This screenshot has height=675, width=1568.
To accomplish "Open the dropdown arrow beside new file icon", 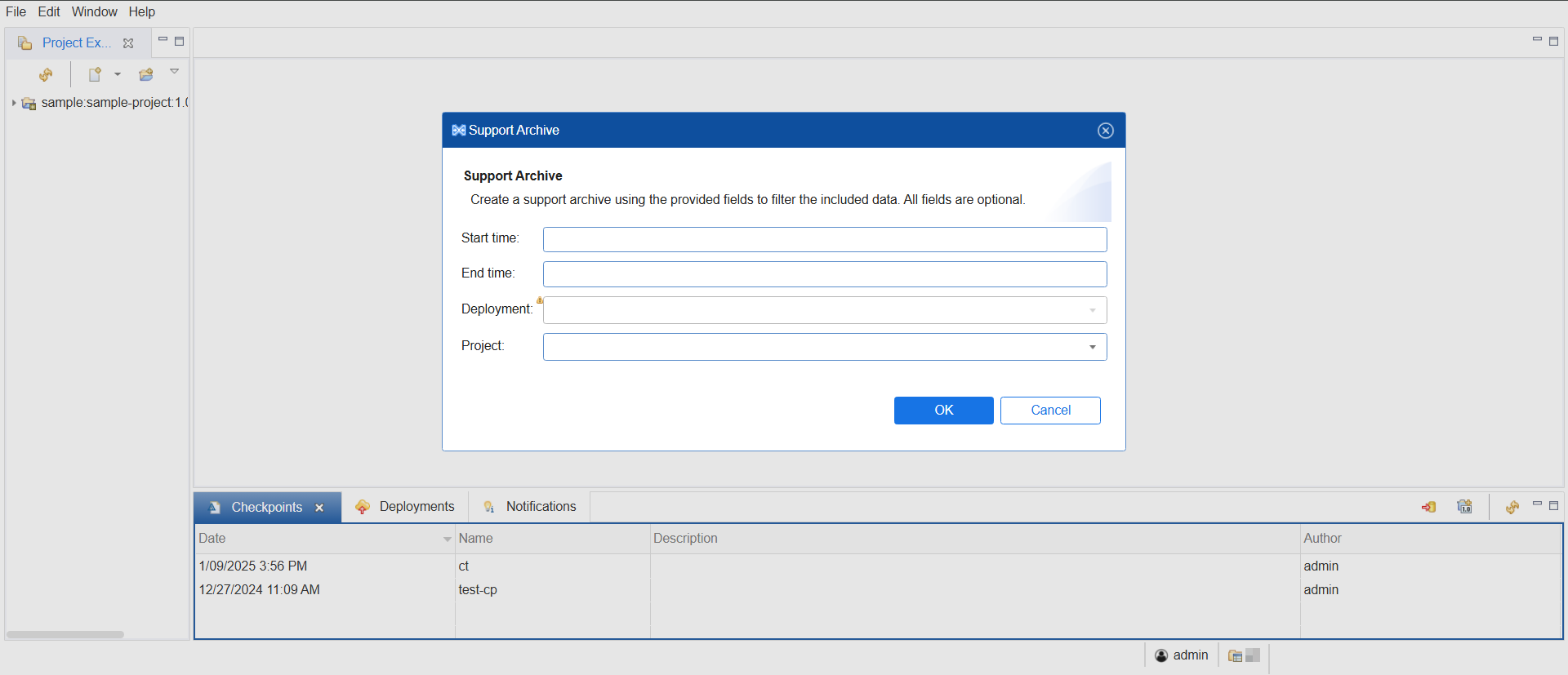I will click(118, 74).
